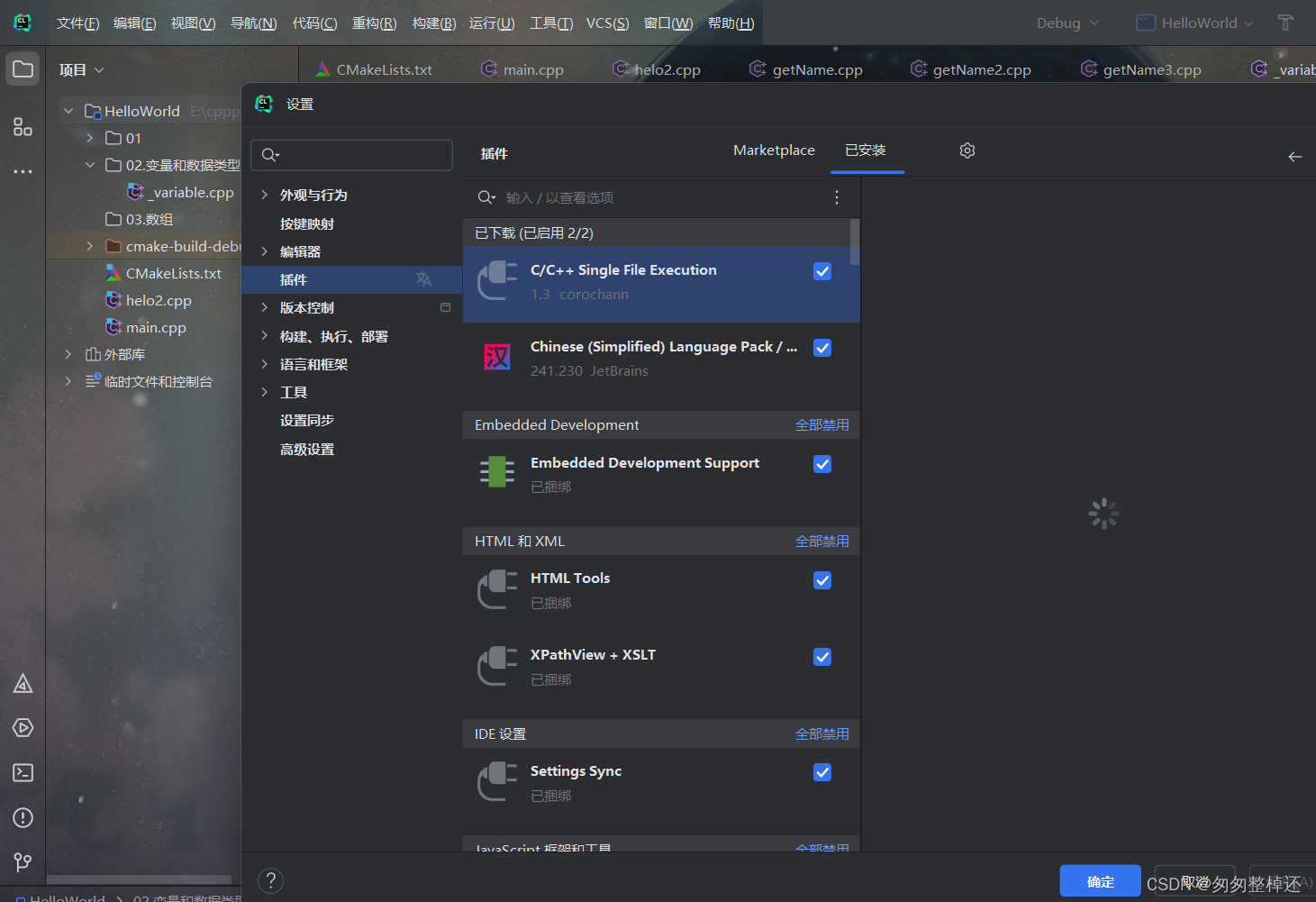
Task: Click the help question mark button
Action: pyautogui.click(x=270, y=880)
